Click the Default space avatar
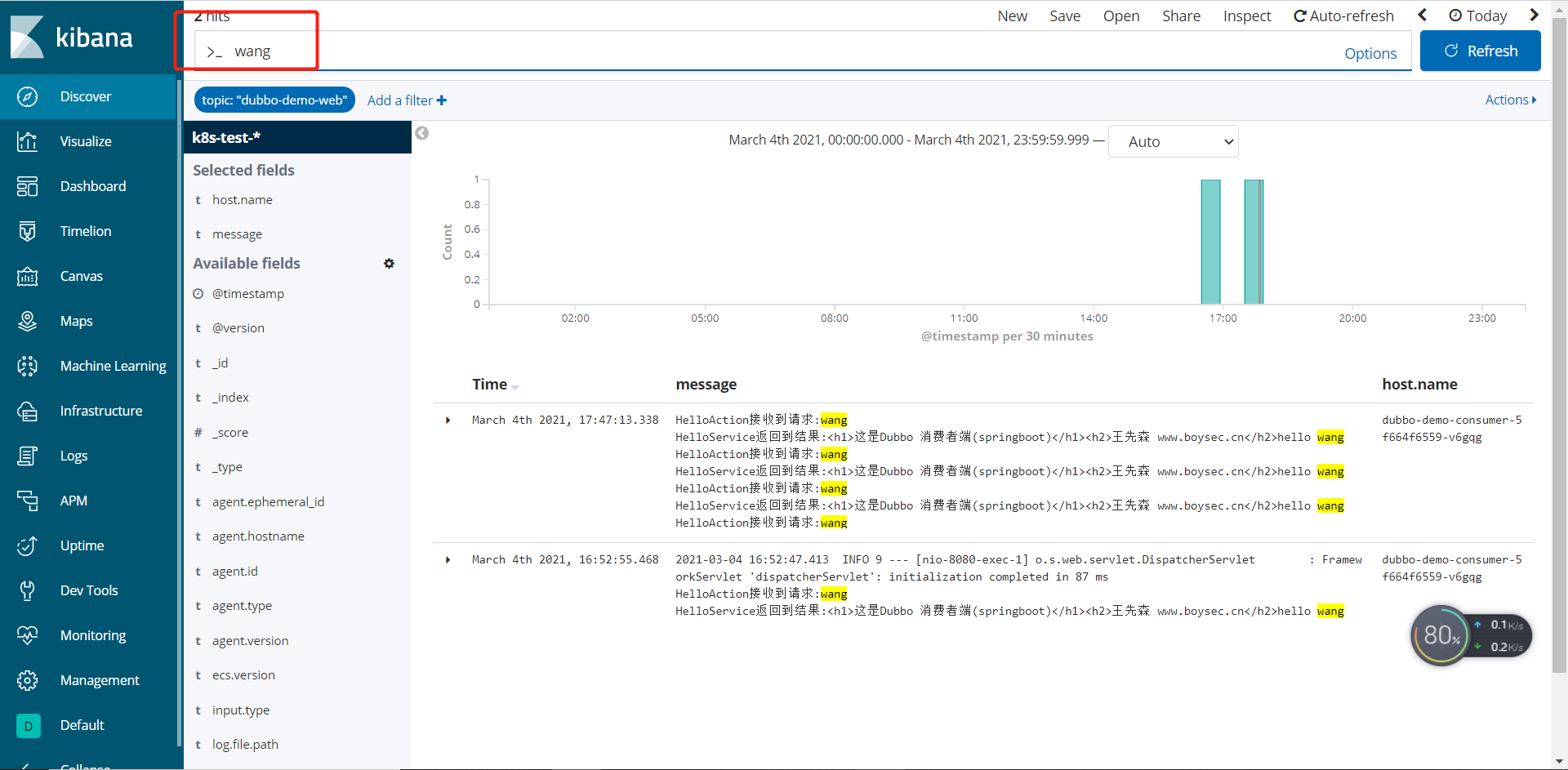 28,725
